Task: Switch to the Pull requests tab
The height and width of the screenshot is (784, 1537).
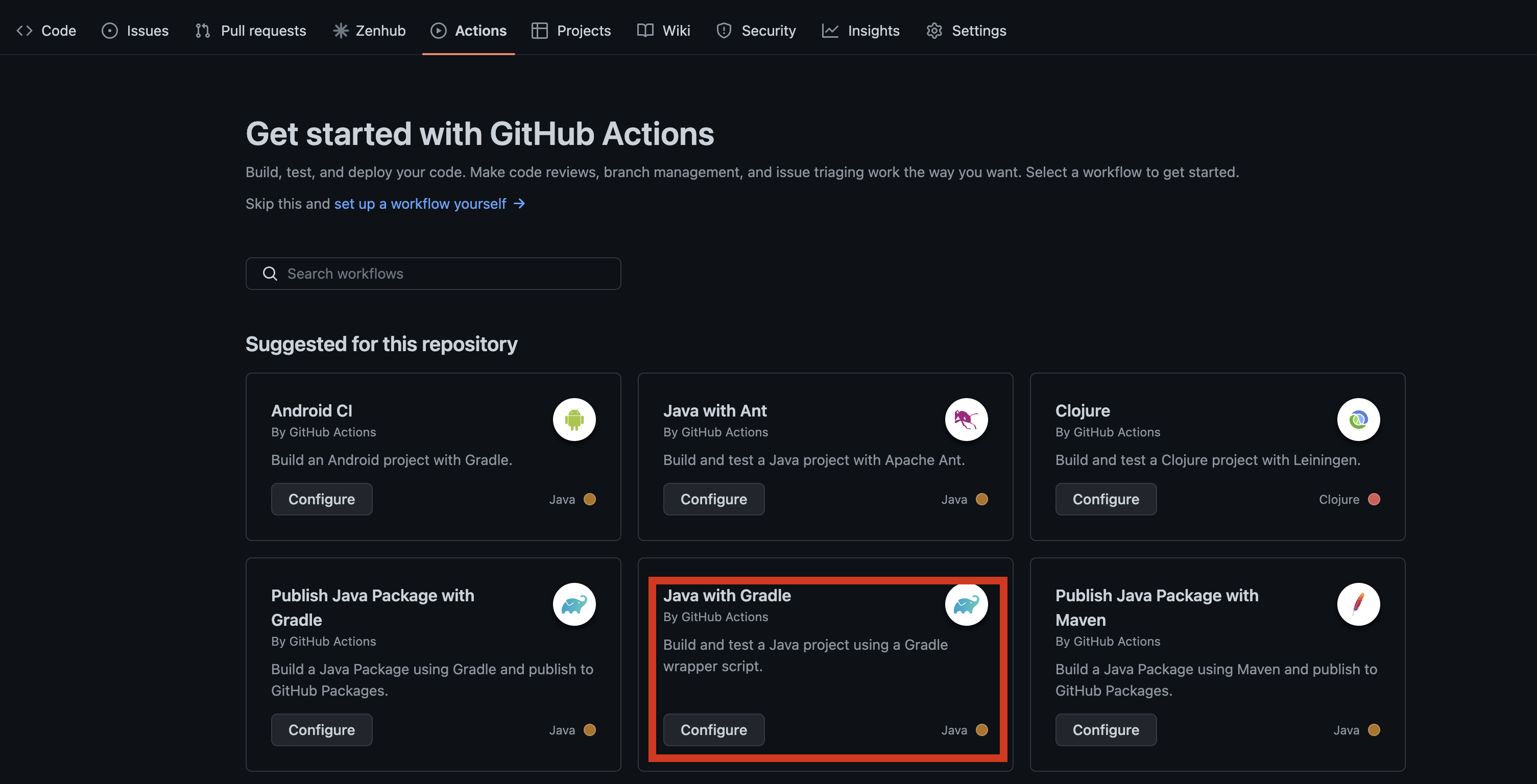Action: point(251,31)
